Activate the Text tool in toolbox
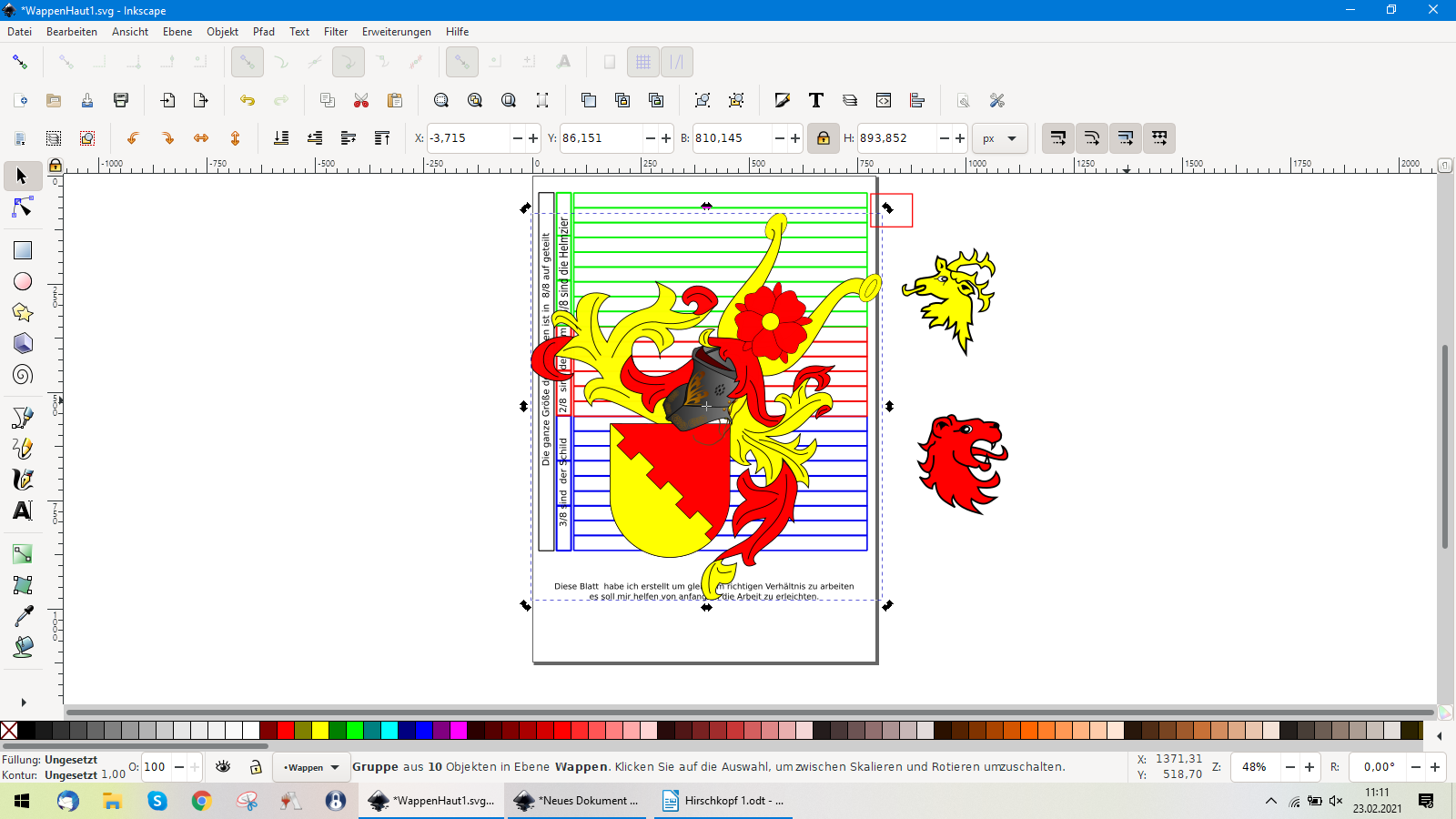The height and width of the screenshot is (819, 1456). (x=23, y=511)
